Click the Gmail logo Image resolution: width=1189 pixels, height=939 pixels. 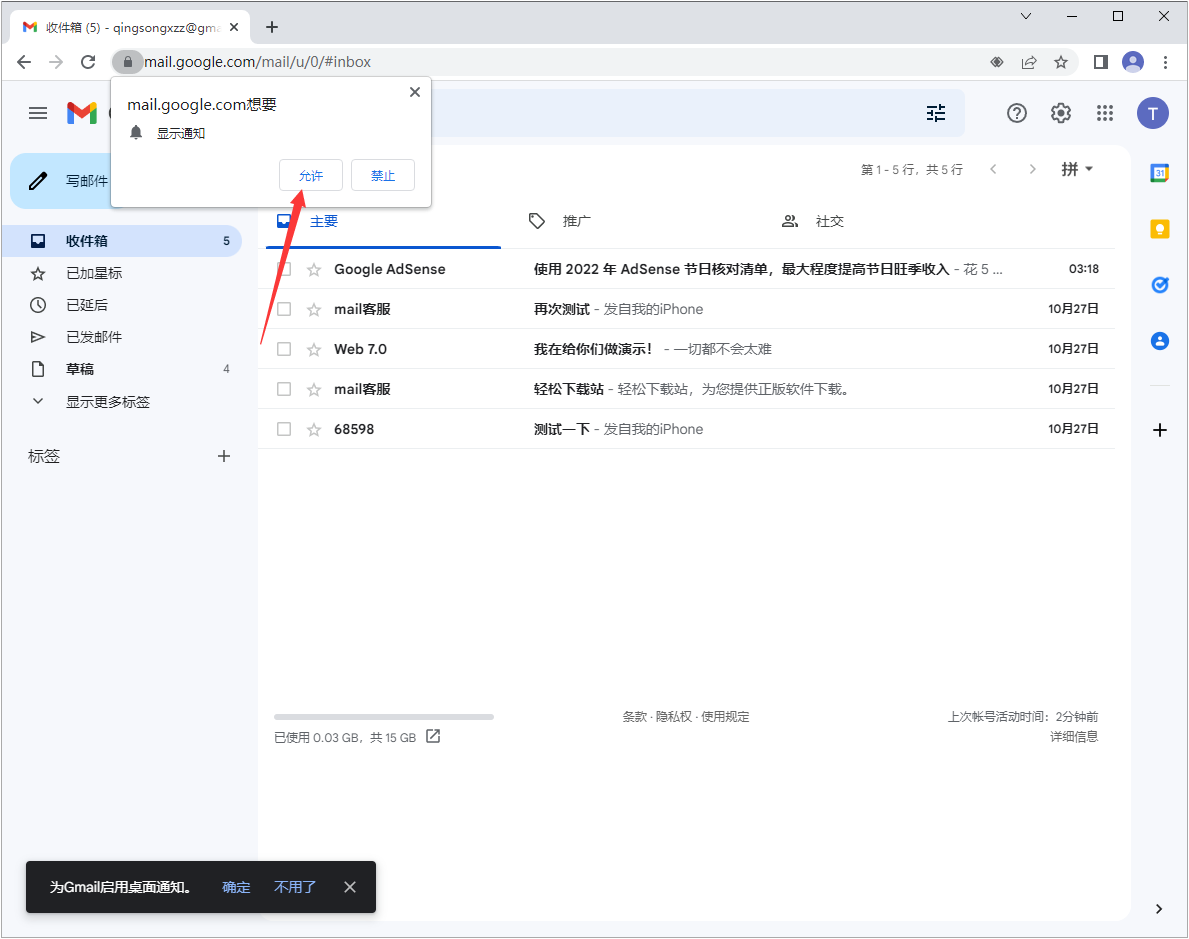coord(82,113)
